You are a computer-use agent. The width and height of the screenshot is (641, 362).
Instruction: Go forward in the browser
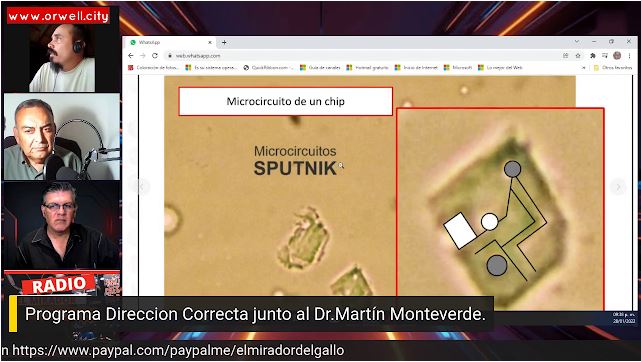[143, 56]
